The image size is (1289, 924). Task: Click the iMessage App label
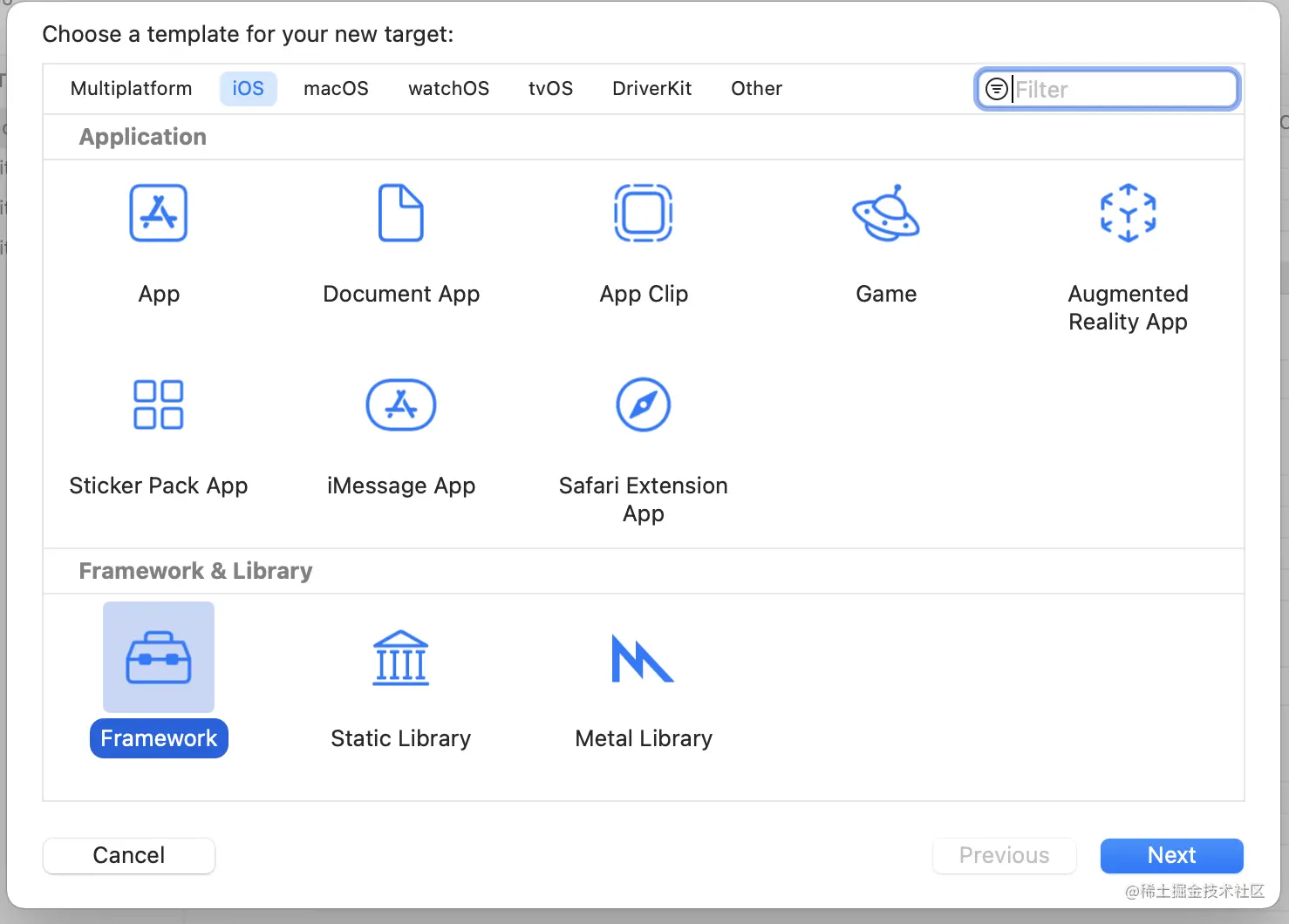coord(401,486)
